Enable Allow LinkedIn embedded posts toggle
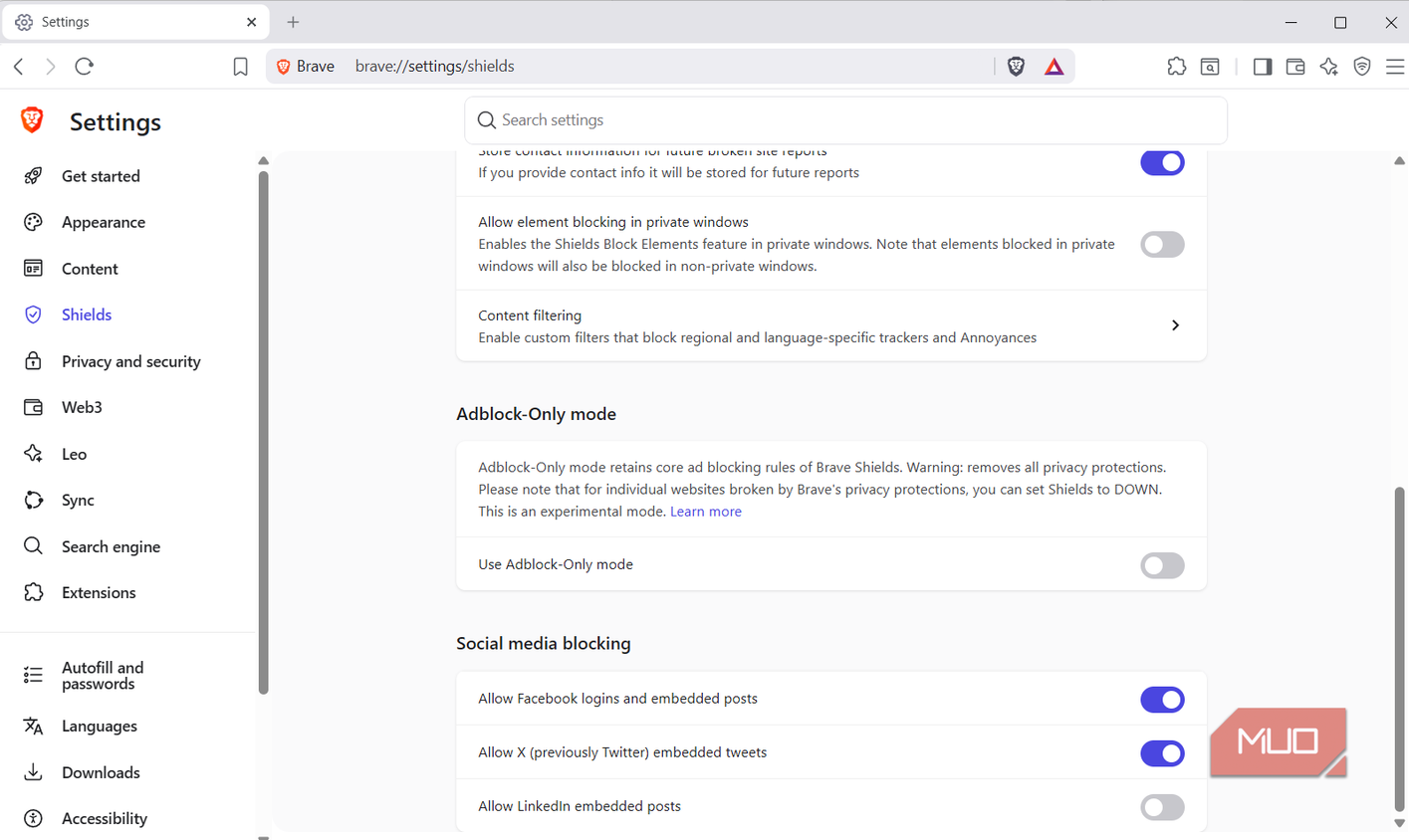Screen dimensions: 1409x840 point(1162,807)
